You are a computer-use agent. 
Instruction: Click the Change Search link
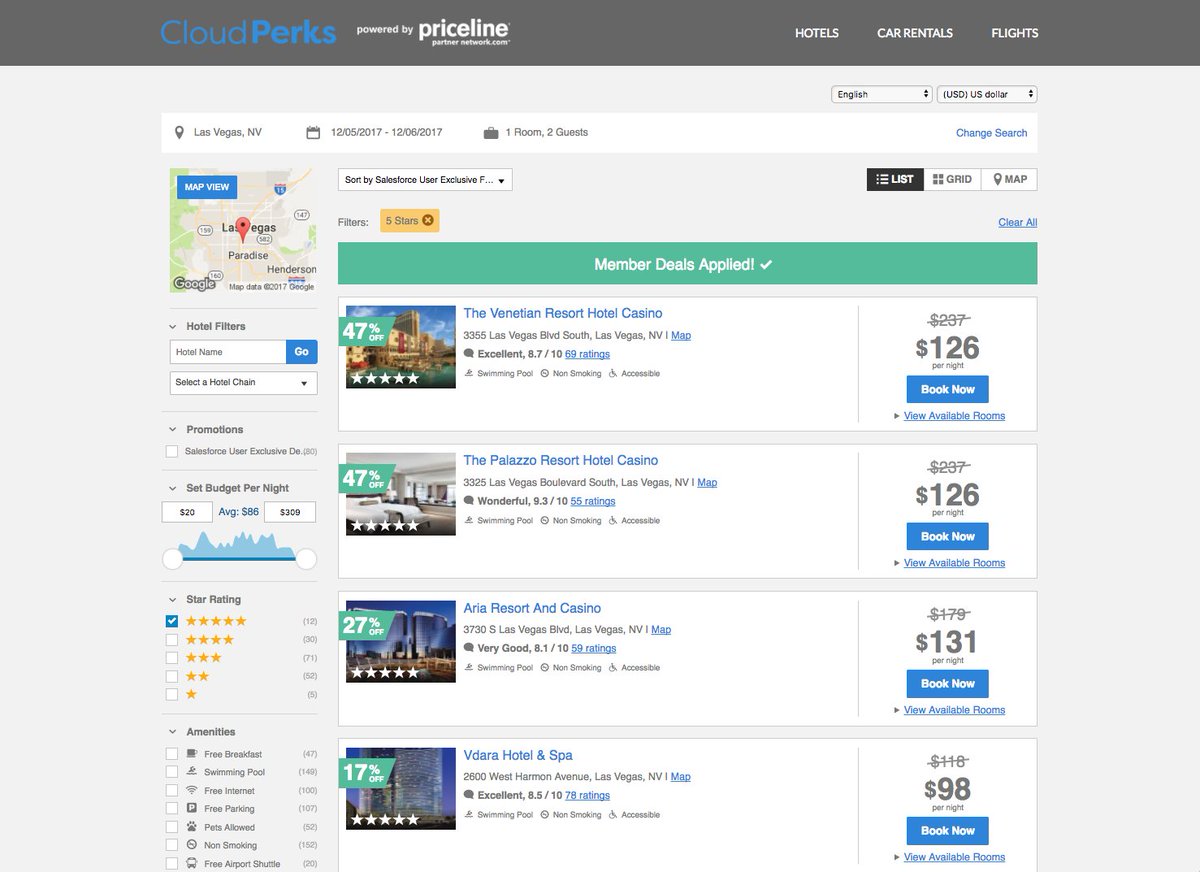click(x=991, y=133)
